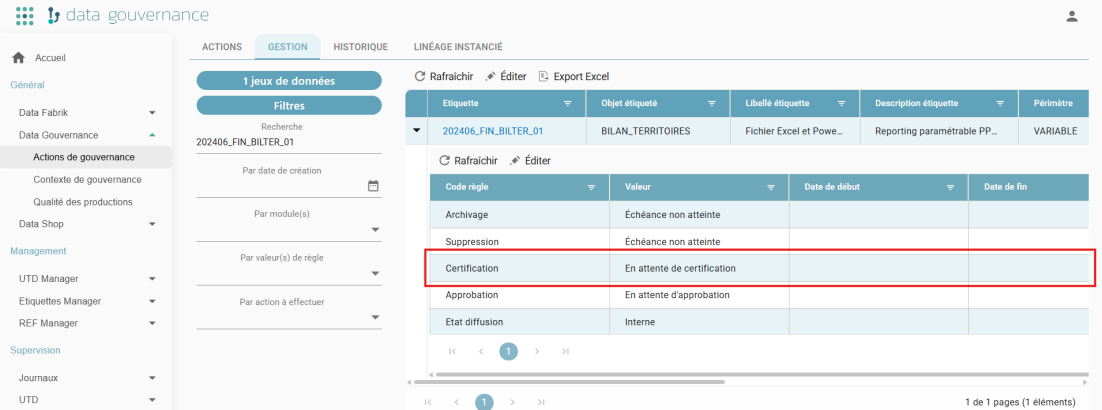
Task: Open filter icon on Libellé étiquette column
Action: 841,103
